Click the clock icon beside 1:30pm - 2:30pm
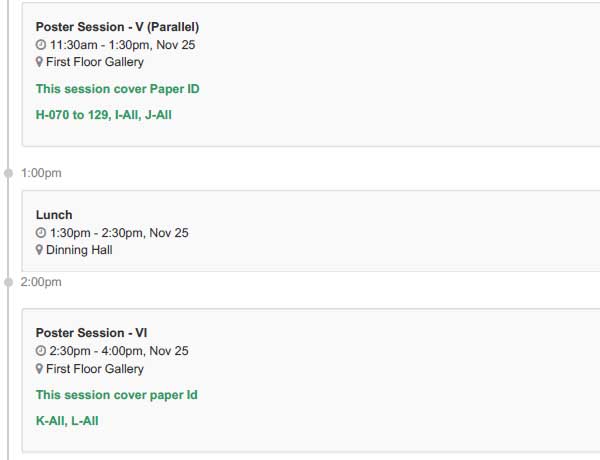Screen dimensions: 600x460 41,233
